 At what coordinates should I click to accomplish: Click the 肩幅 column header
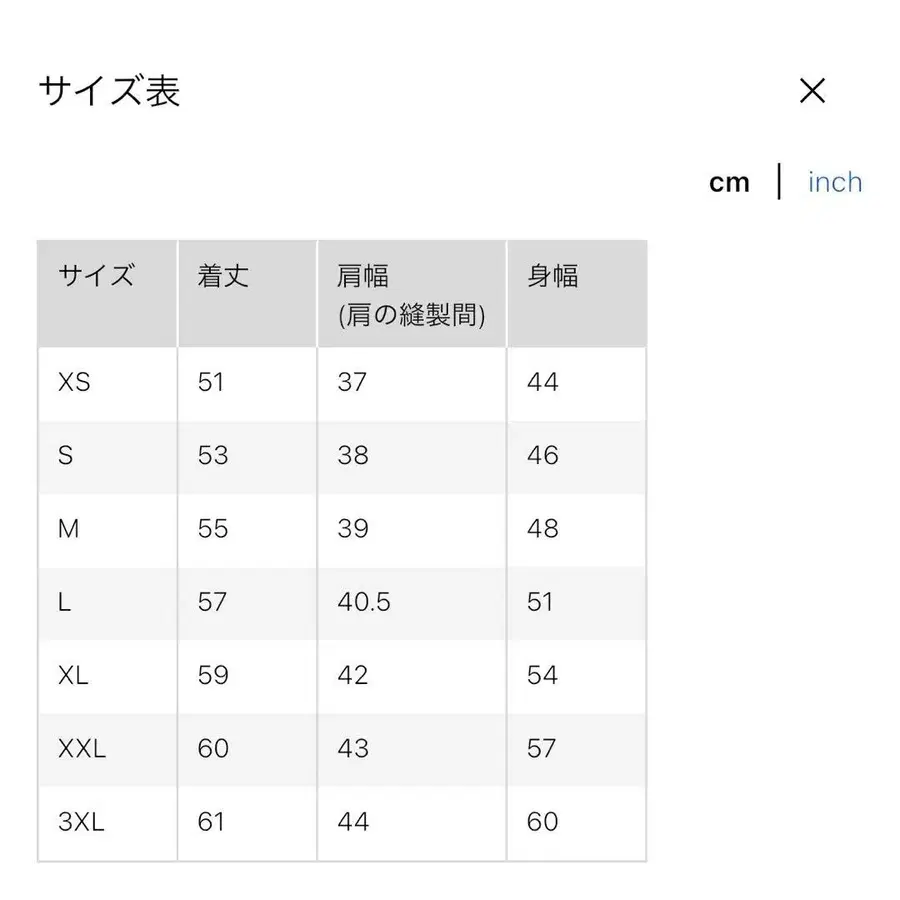pos(360,277)
